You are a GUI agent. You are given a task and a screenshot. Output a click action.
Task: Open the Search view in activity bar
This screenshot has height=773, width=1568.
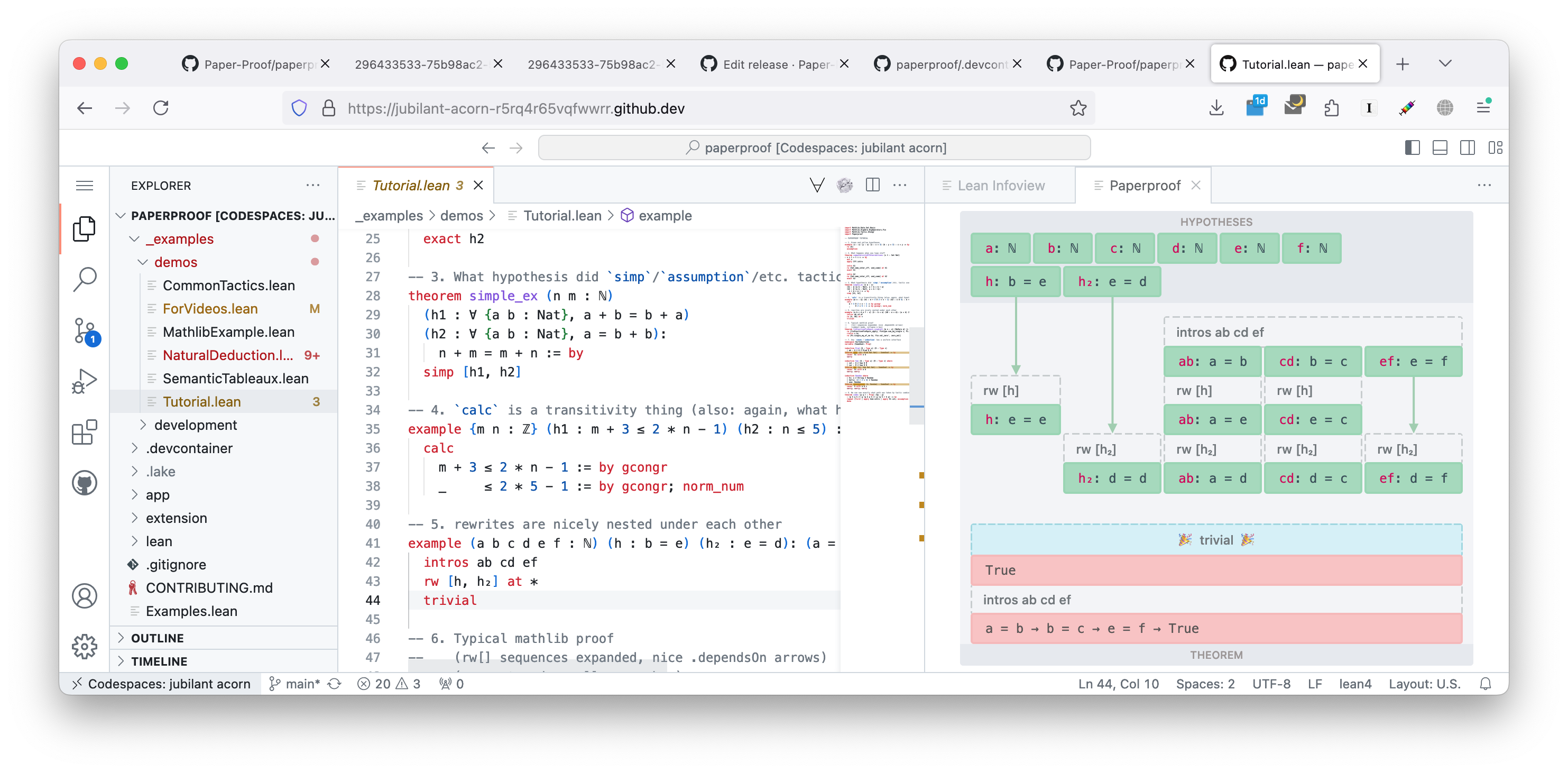pyautogui.click(x=84, y=279)
